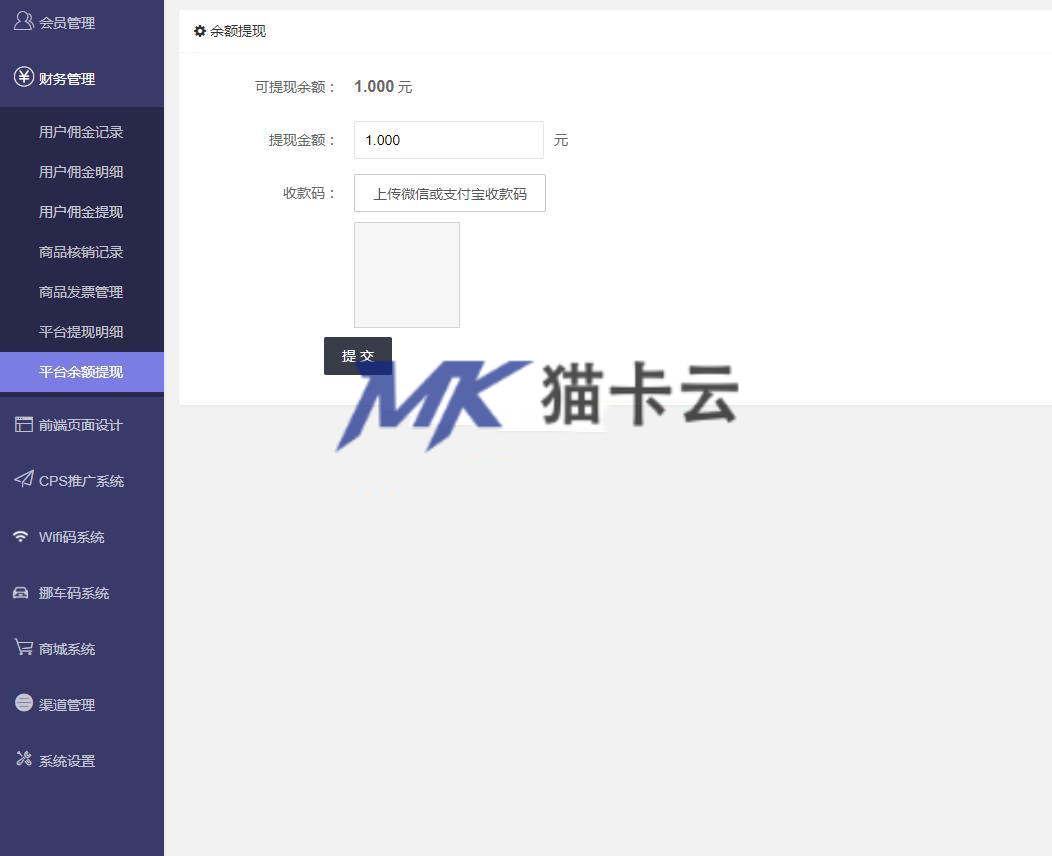Expand 前端页面设计 menu
Viewport: 1052px width, 856px height.
click(82, 425)
